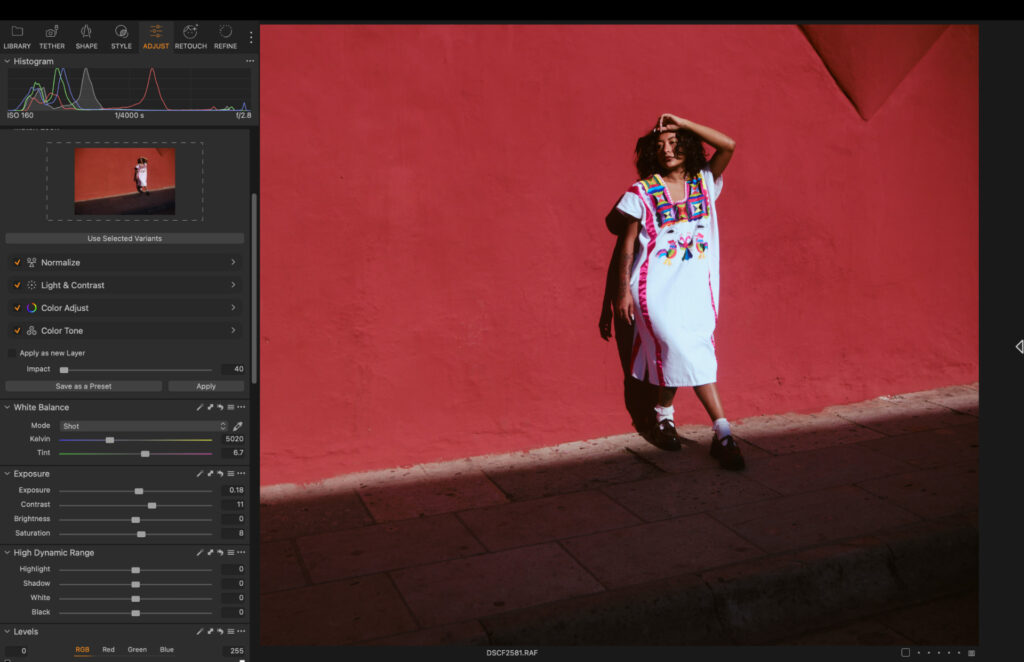Reset the Exposure adjustments with the reset arrow
1024x662 pixels.
tap(220, 473)
